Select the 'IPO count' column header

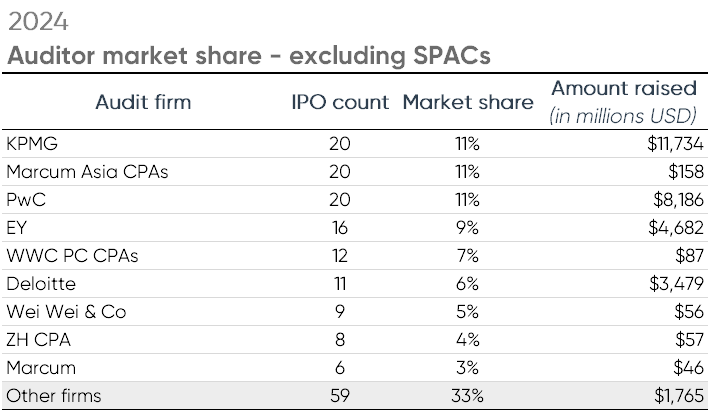pos(340,102)
